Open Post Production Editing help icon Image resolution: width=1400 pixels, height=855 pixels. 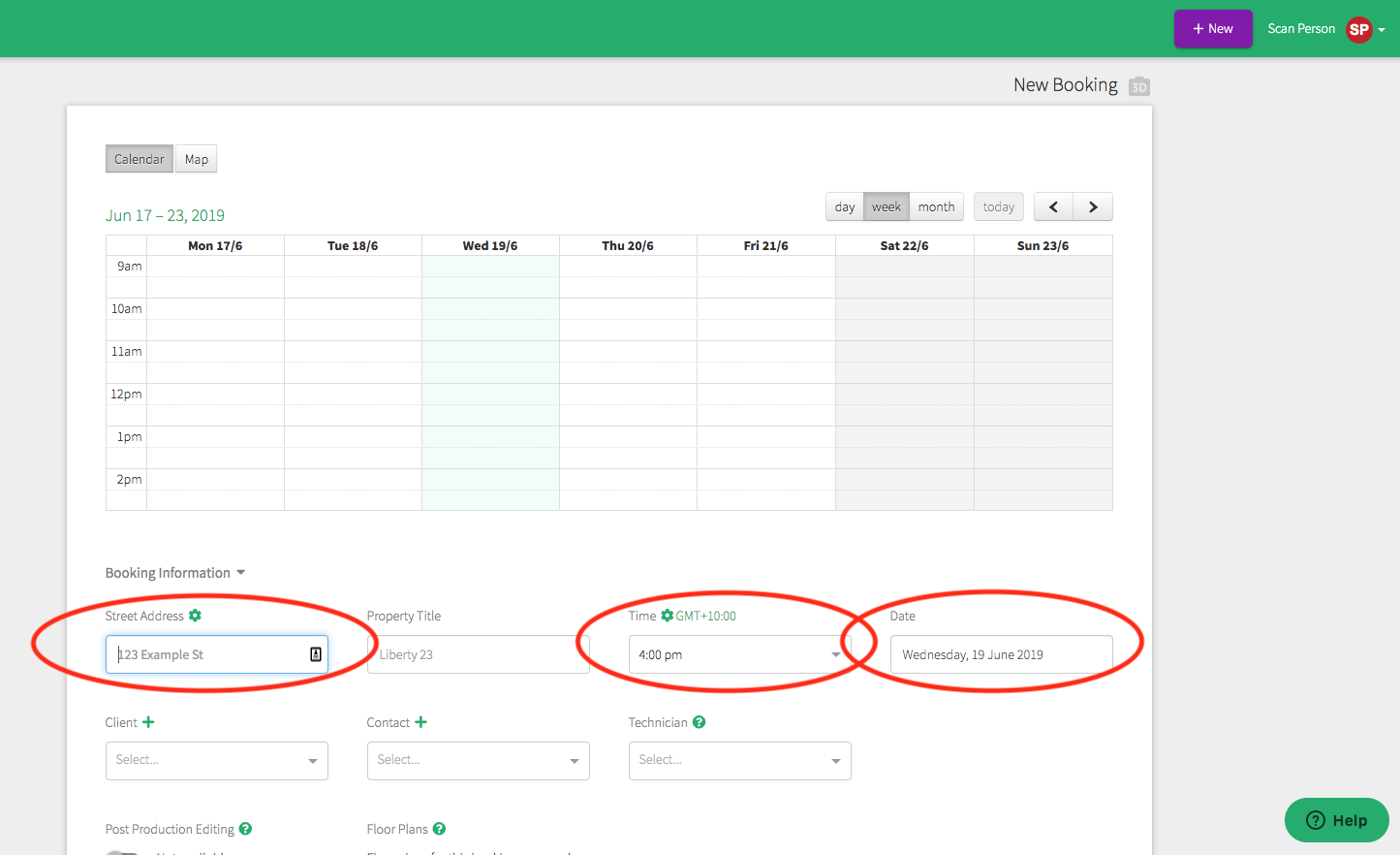tap(245, 829)
